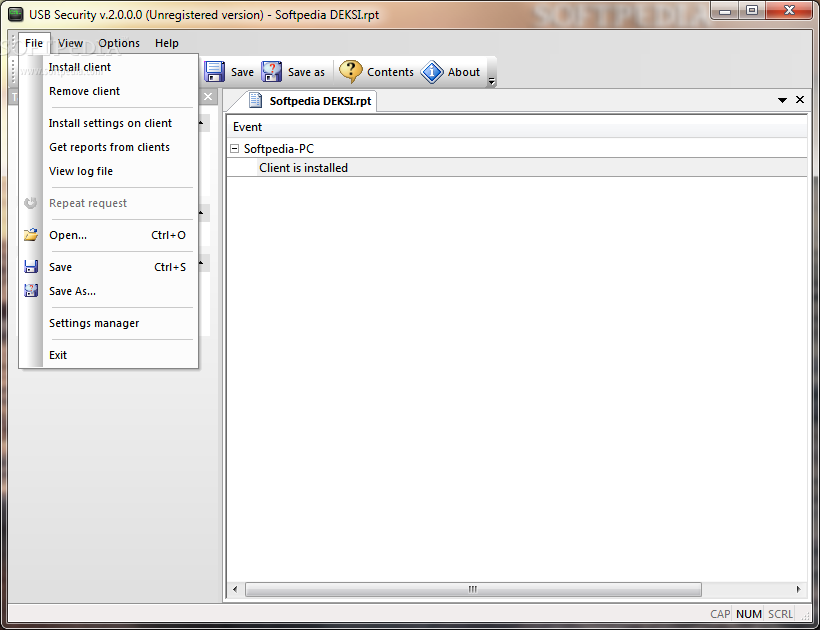This screenshot has width=820, height=630.
Task: Collapse the second left panel section arrow
Action: point(201,213)
